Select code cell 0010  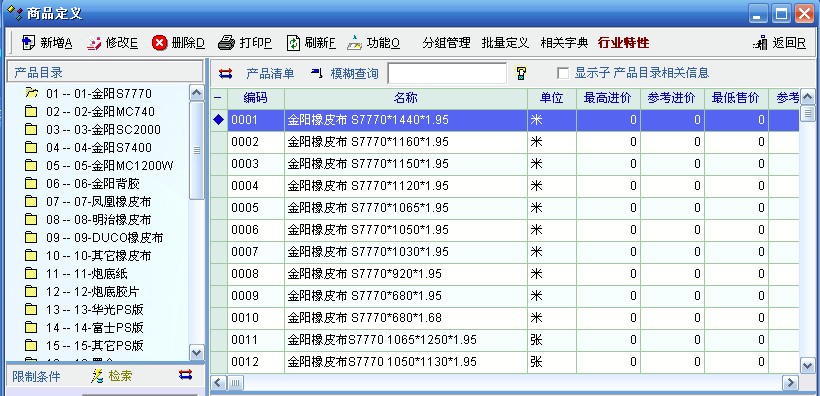(x=256, y=318)
